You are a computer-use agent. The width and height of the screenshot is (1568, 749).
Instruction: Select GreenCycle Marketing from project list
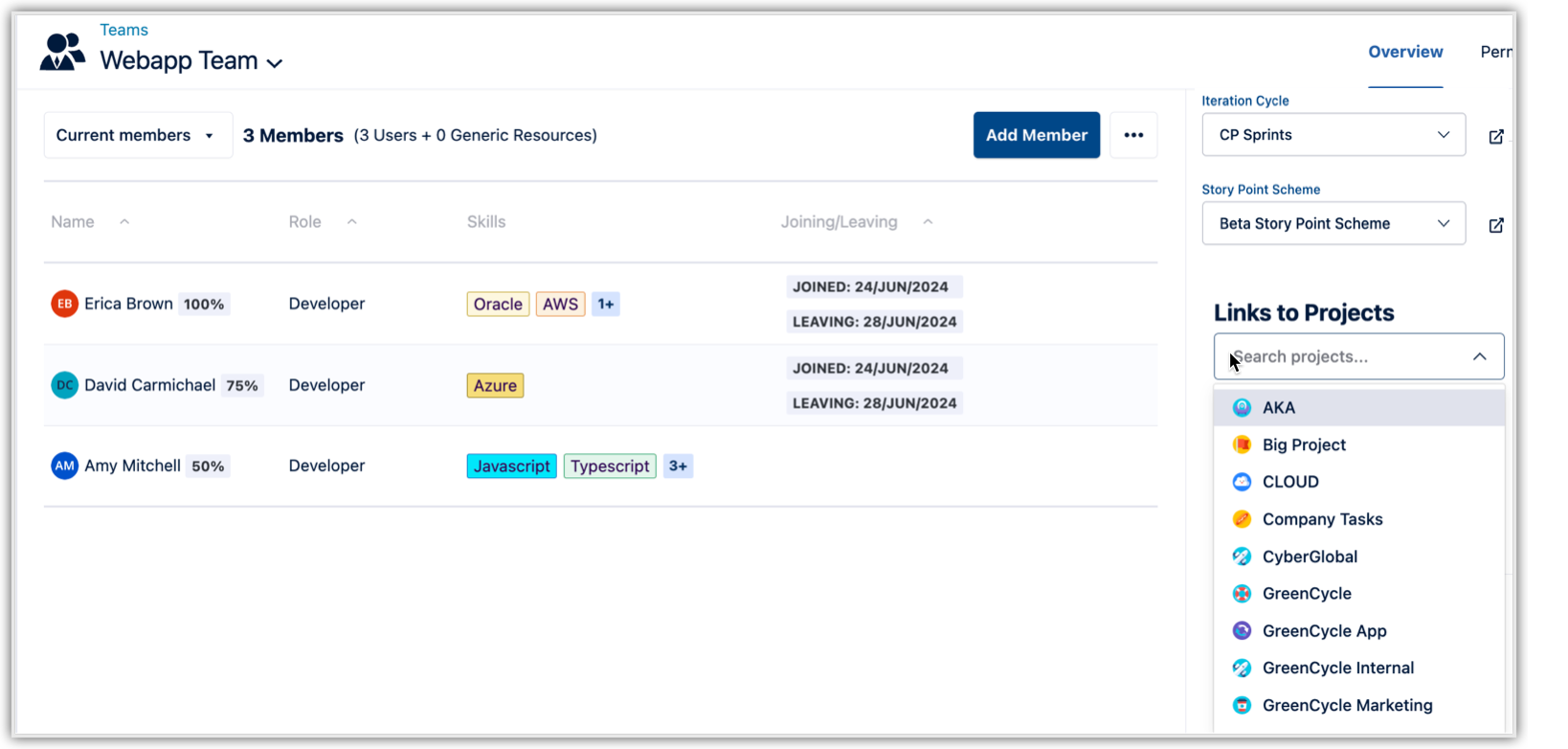tap(1346, 705)
